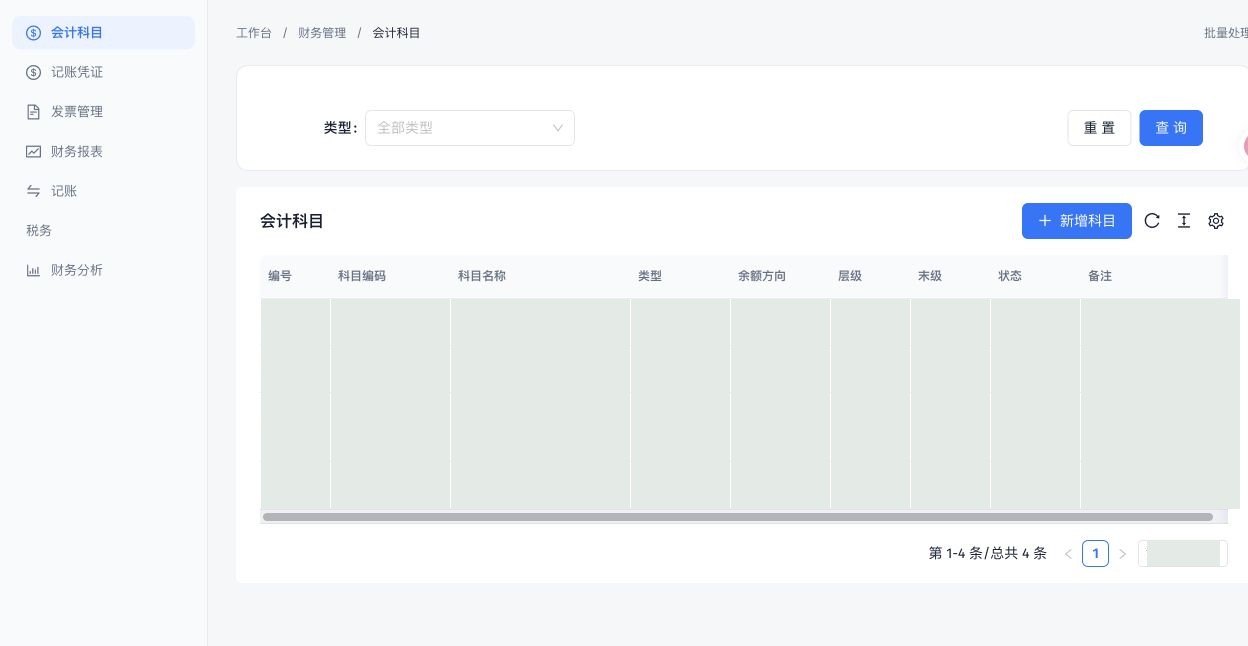1248x646 pixels.
Task: Go to 发票管理 in the sidebar
Action: 104,112
